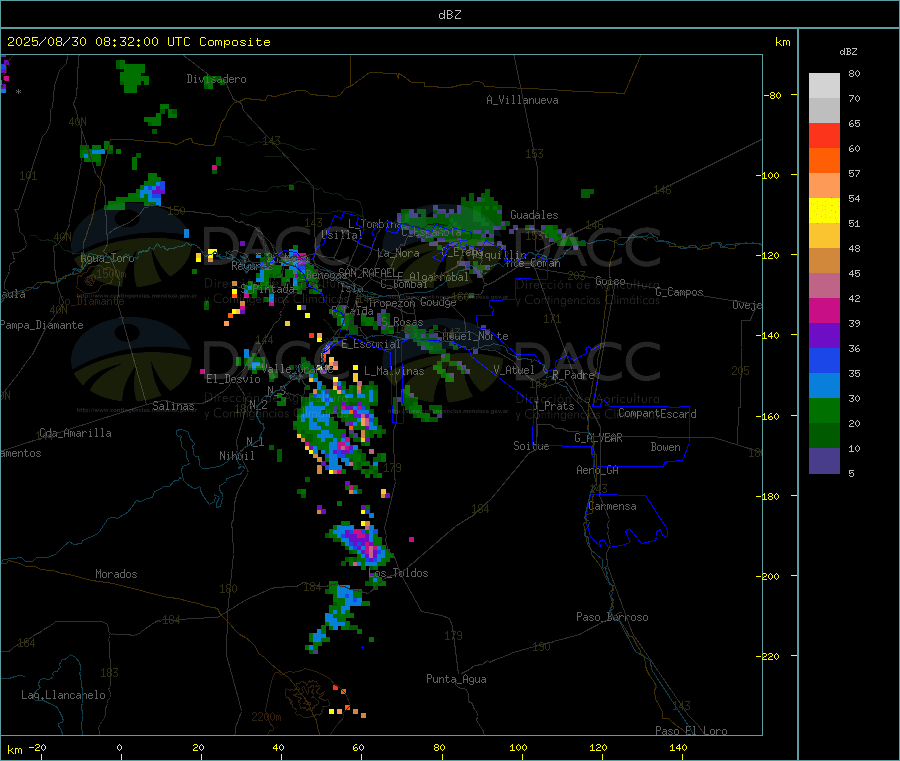Click the E_Escorial location label
Screen dimensions: 900x761
370,344
